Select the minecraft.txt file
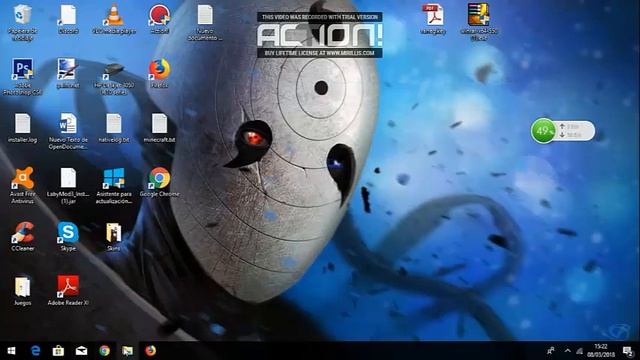Screen dimensions: 640x360 [159, 124]
